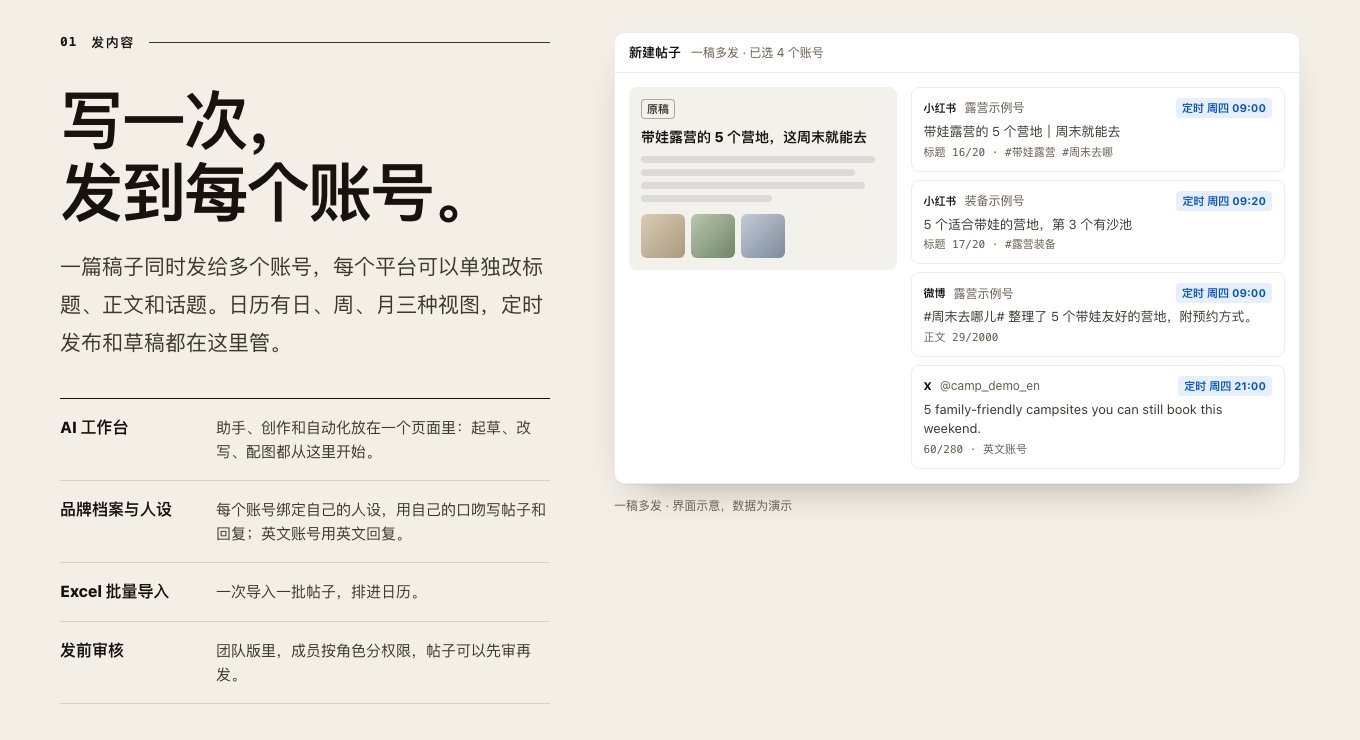
Task: Click the post text 5 个适合带娃的营地，第 3 个有沙池
Action: pos(1027,224)
